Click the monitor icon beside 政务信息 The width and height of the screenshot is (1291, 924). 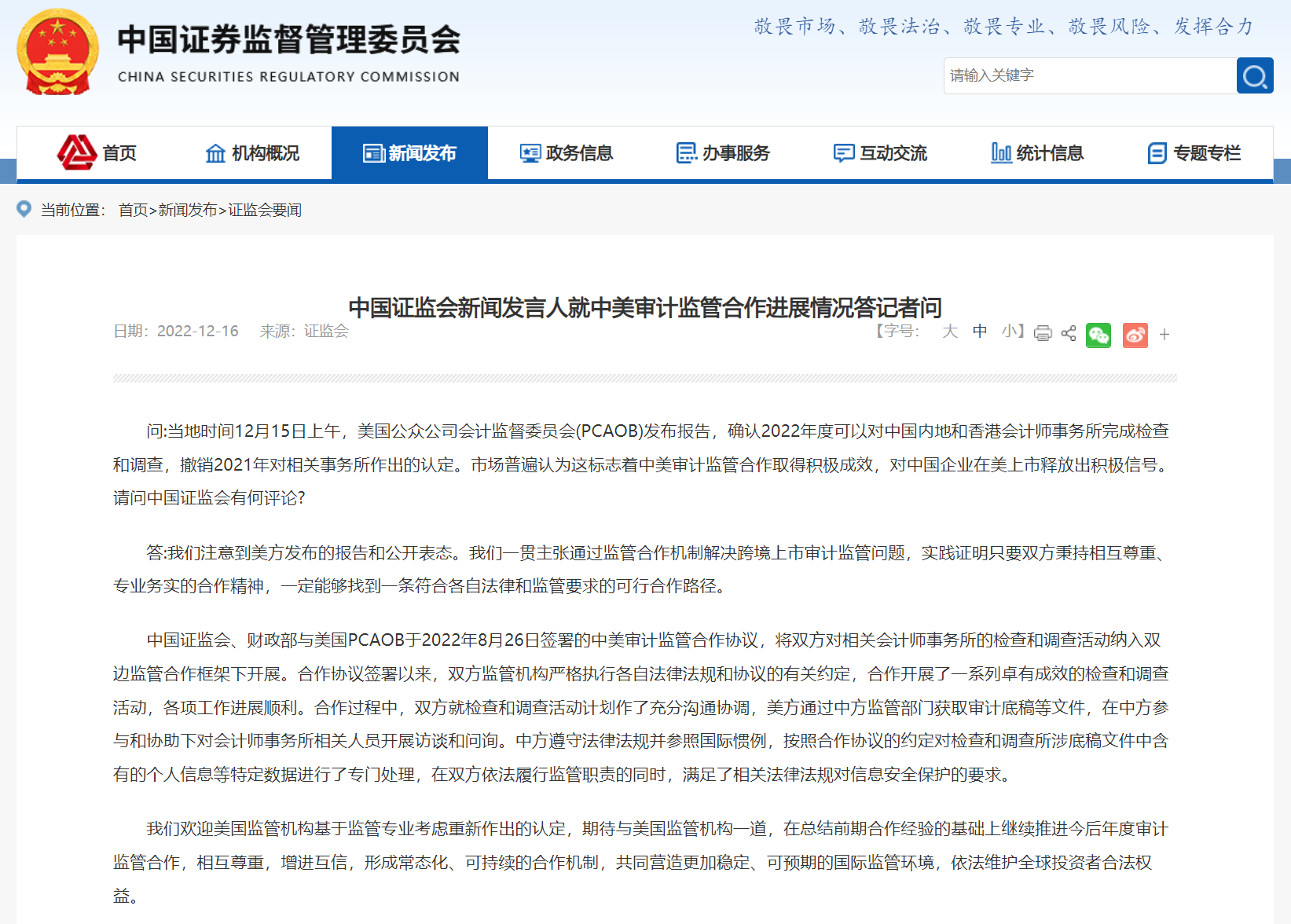[x=530, y=153]
